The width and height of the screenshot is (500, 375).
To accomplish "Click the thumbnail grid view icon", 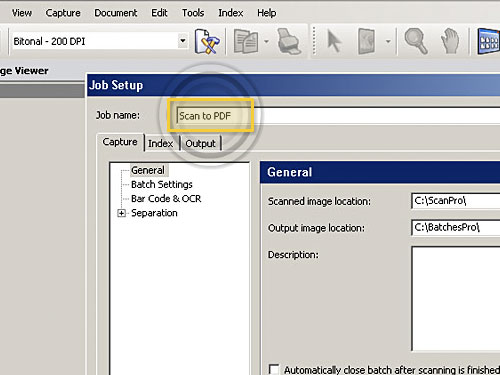I will (489, 42).
